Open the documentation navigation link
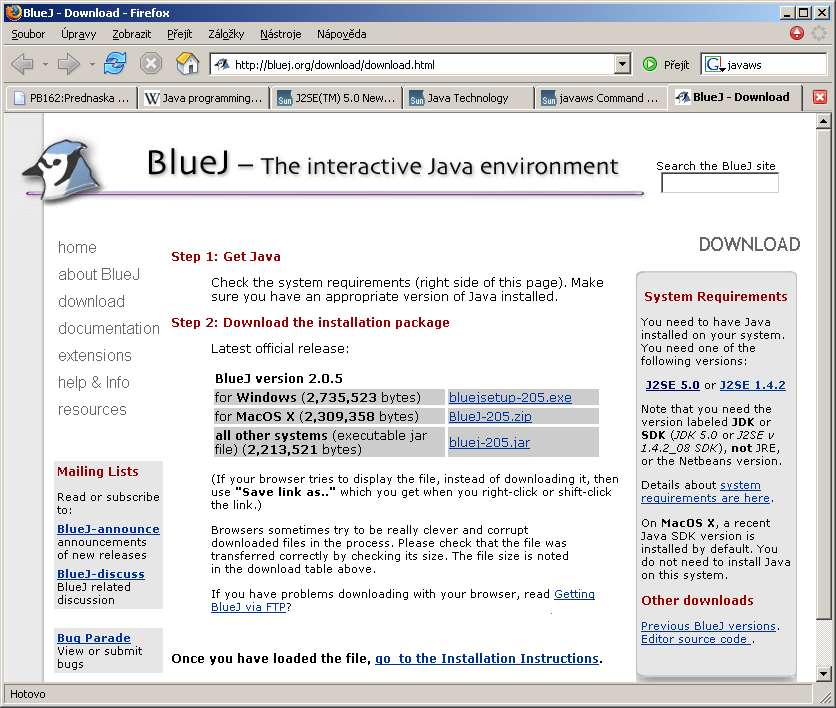 [x=109, y=328]
